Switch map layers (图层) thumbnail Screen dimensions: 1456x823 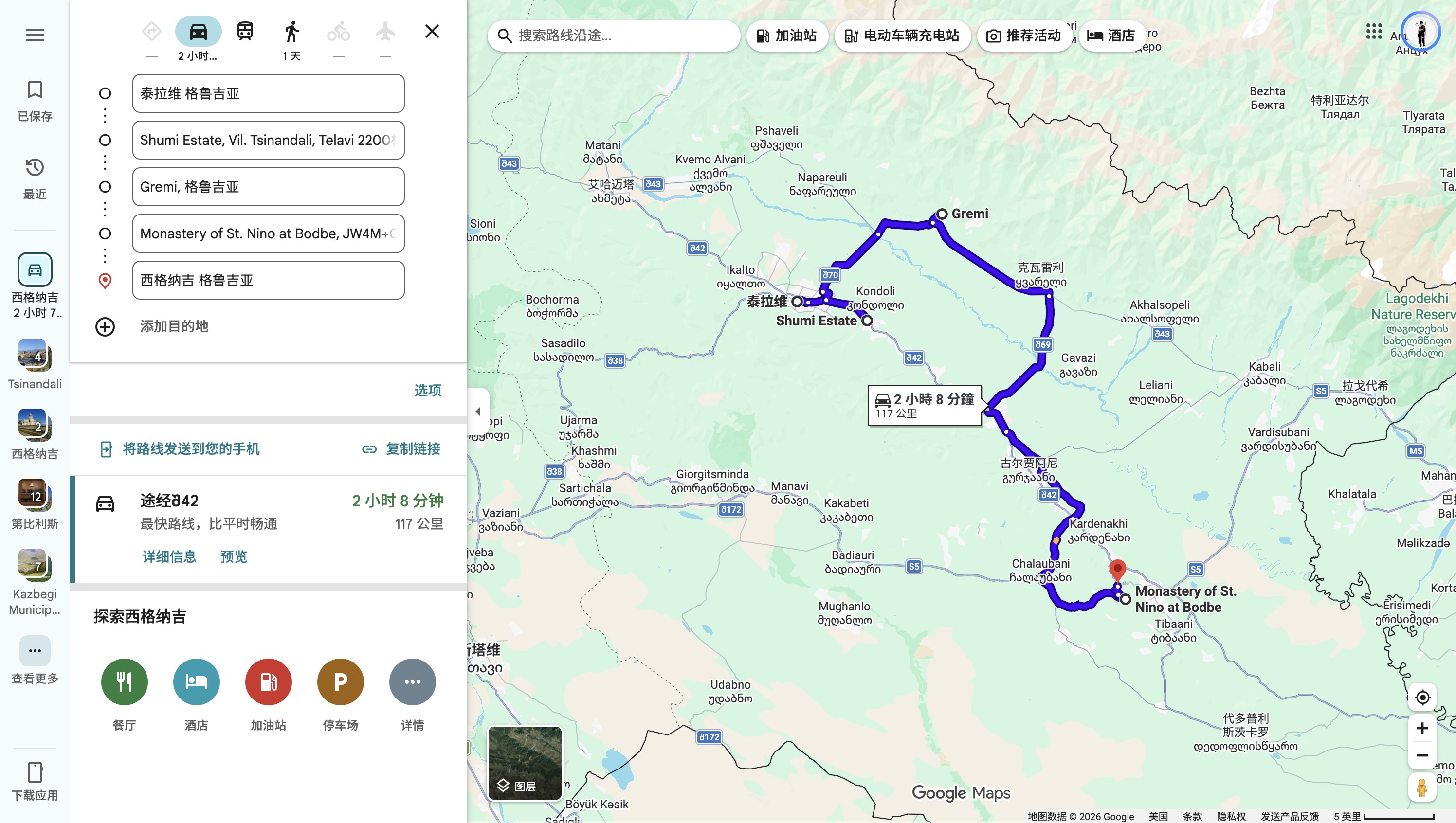pos(525,763)
